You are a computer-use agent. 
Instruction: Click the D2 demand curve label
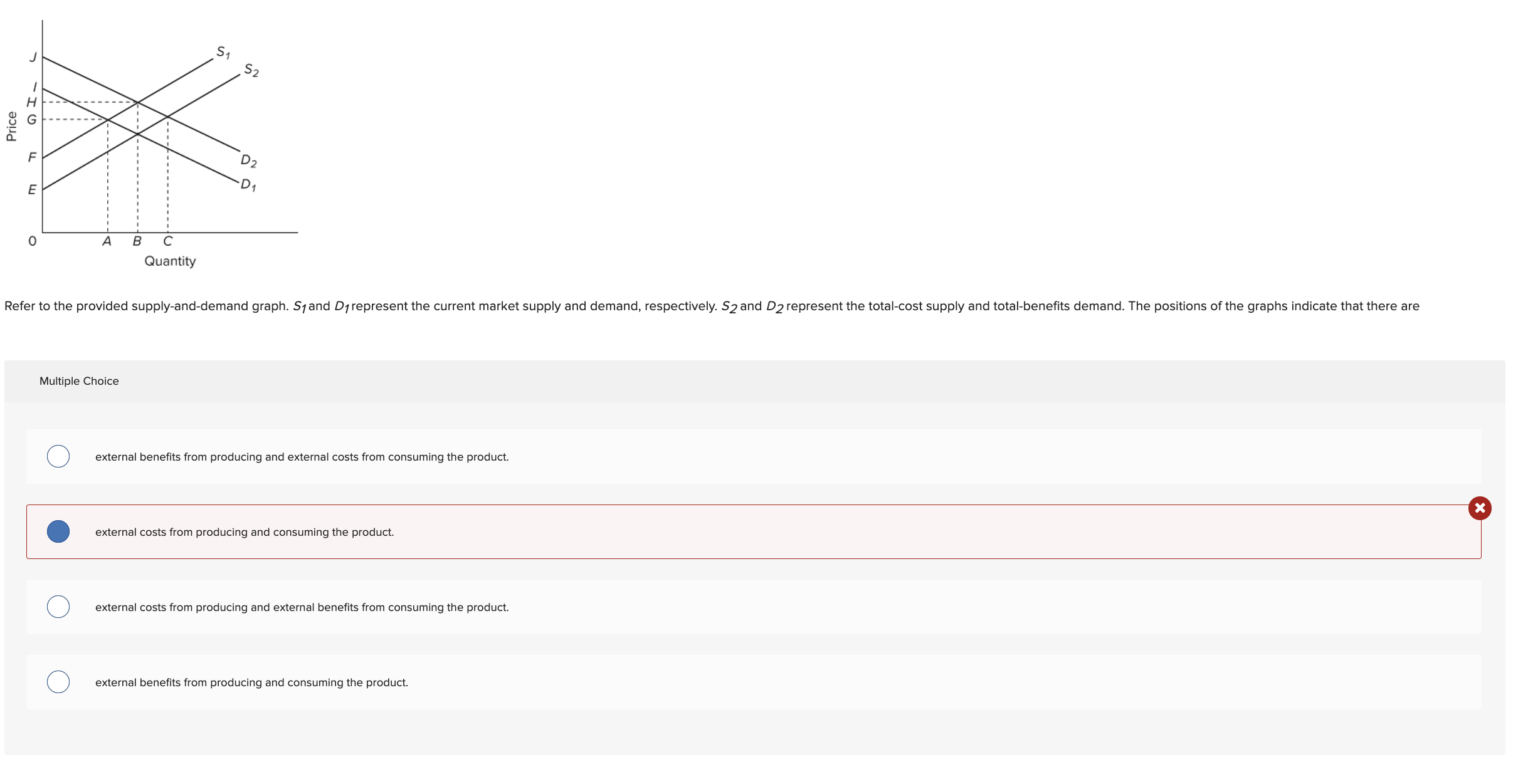tap(248, 161)
